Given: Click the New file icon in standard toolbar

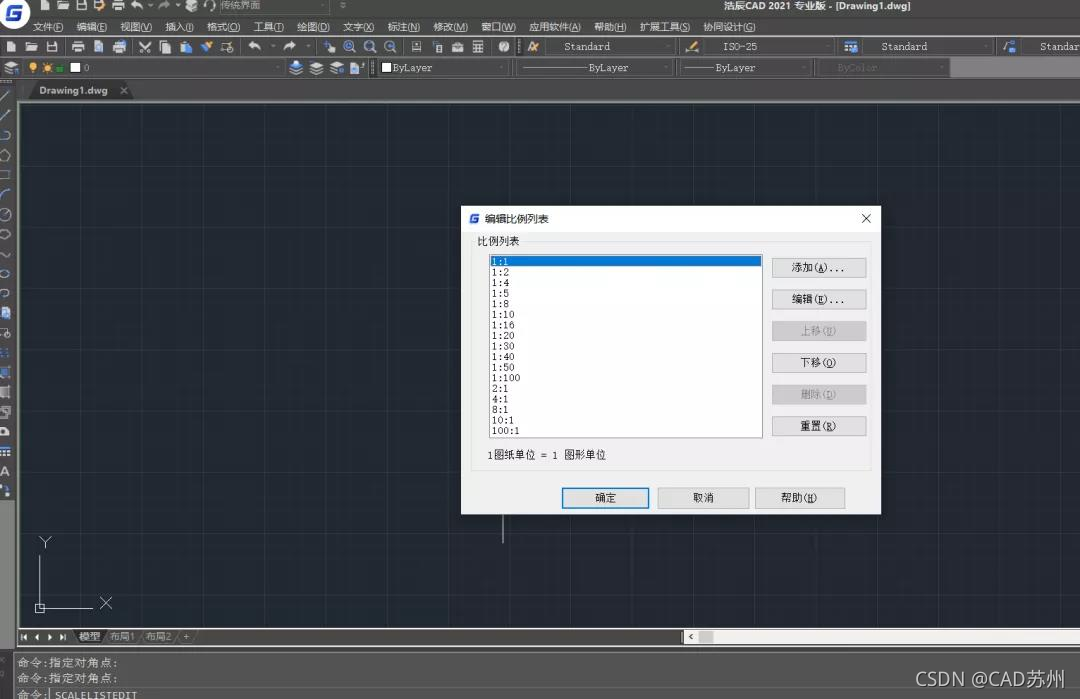Looking at the screenshot, I should coord(11,47).
